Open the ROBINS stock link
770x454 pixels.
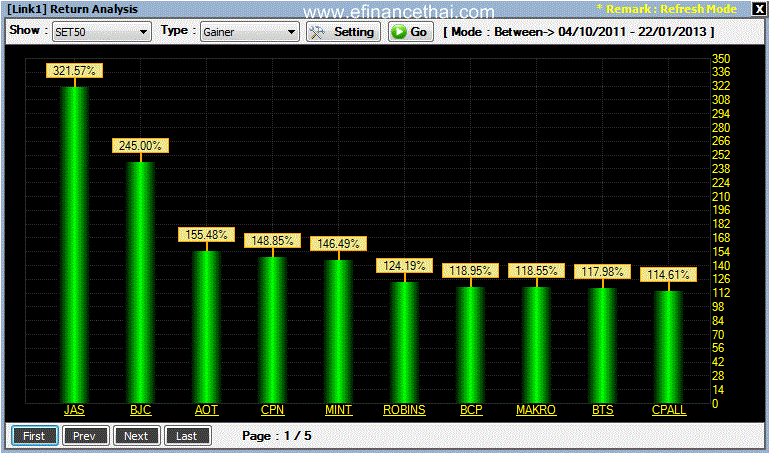click(x=404, y=410)
